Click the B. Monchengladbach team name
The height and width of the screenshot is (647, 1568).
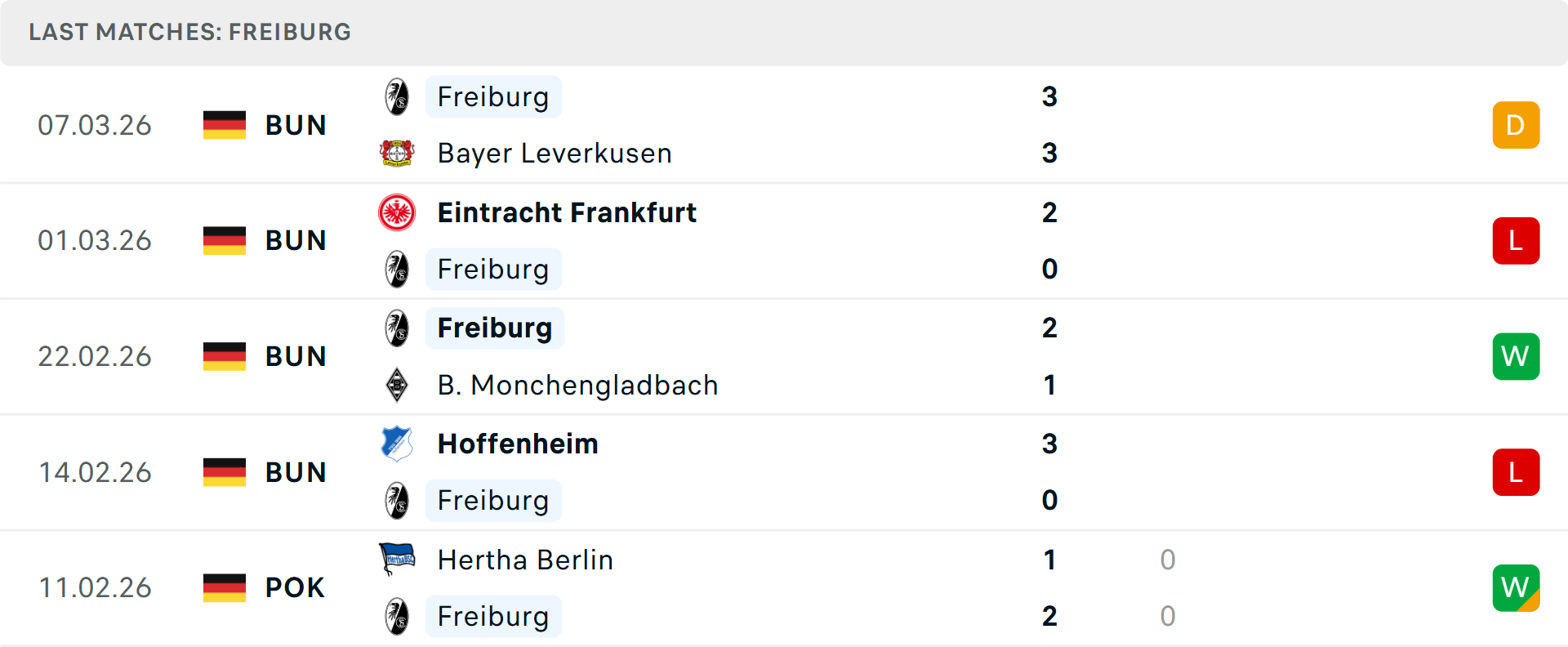577,385
